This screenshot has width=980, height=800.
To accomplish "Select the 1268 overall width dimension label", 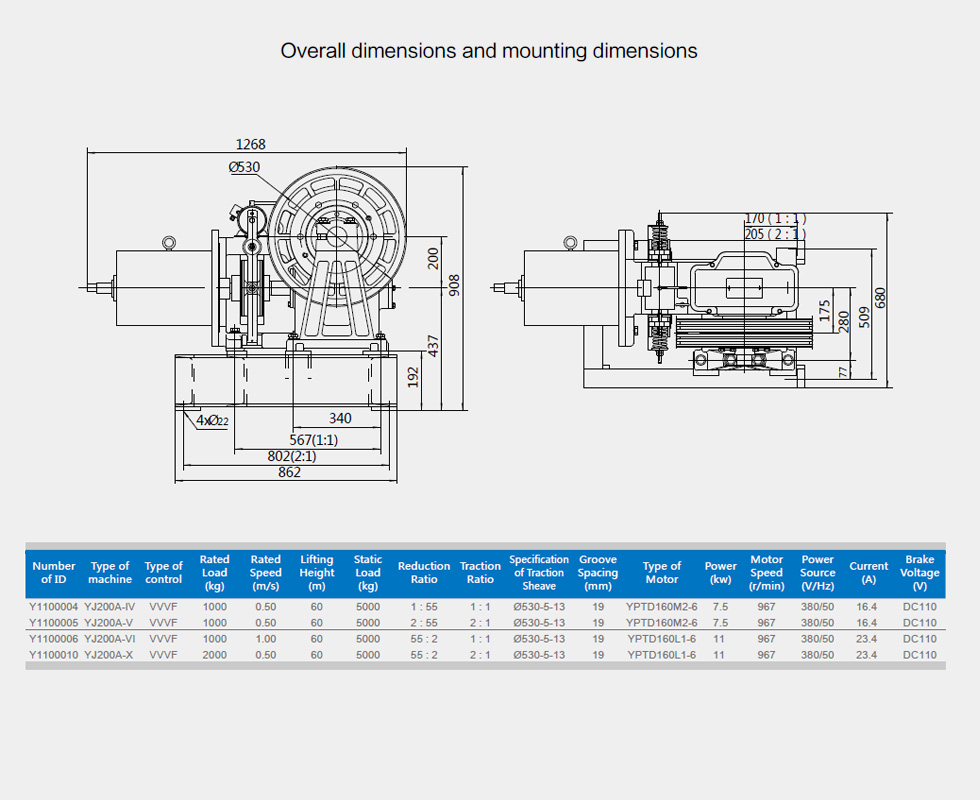I will tap(250, 144).
